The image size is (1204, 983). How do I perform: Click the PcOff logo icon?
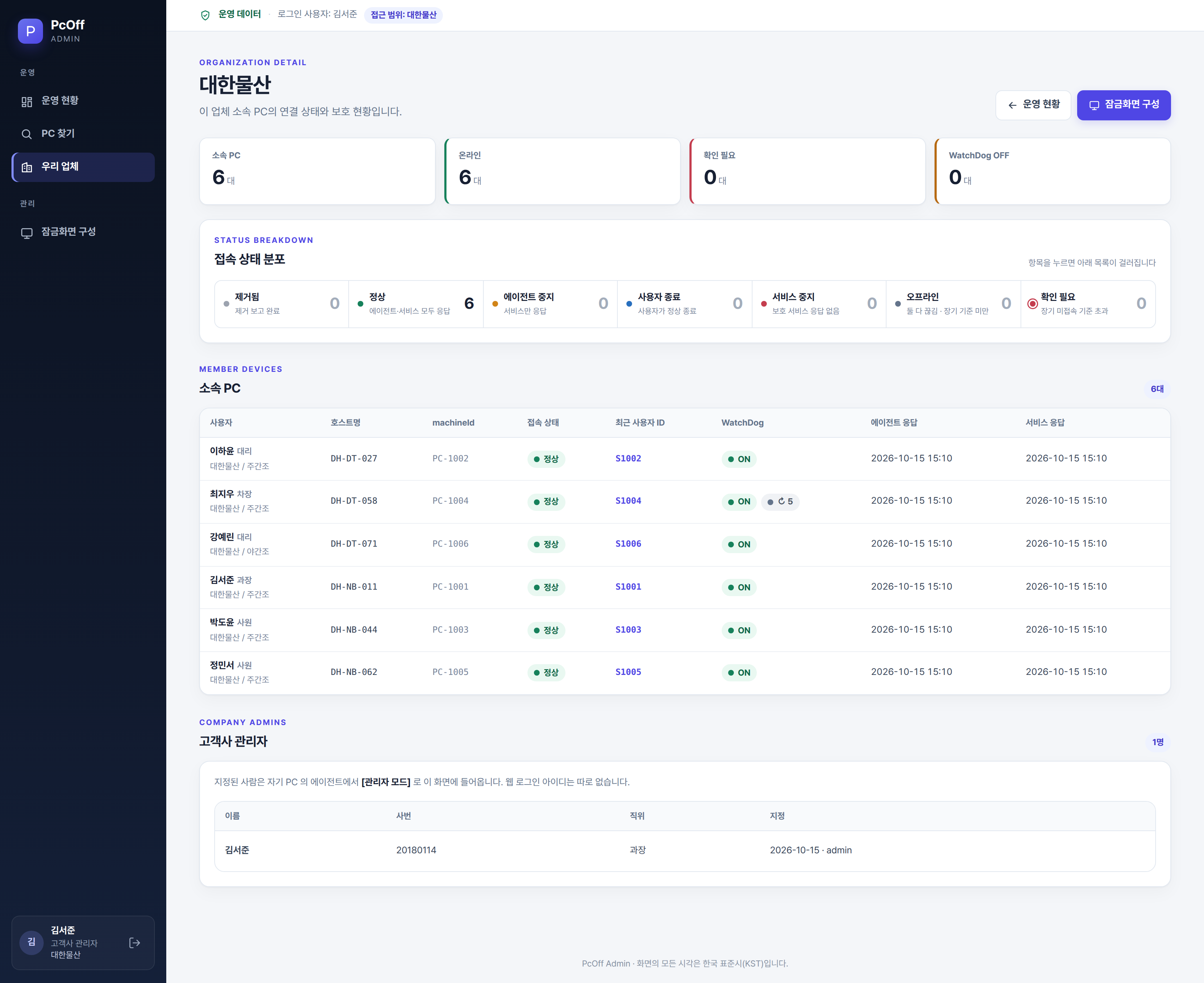coord(30,31)
